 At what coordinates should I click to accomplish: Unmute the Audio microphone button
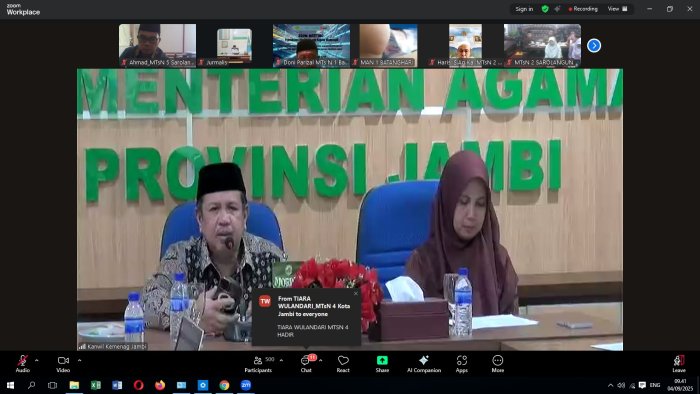click(22, 363)
